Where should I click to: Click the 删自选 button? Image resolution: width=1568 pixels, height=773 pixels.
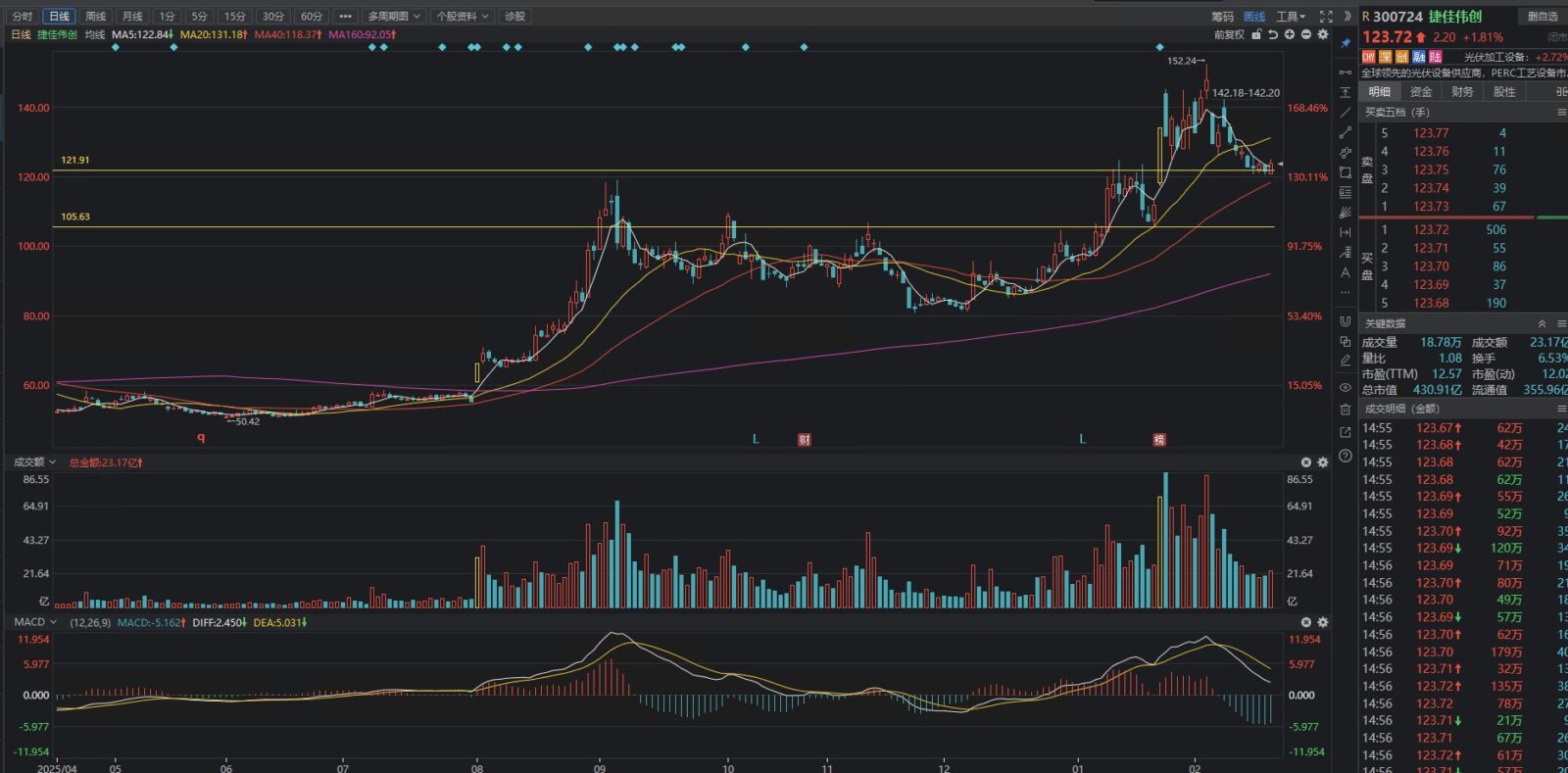tap(1543, 17)
